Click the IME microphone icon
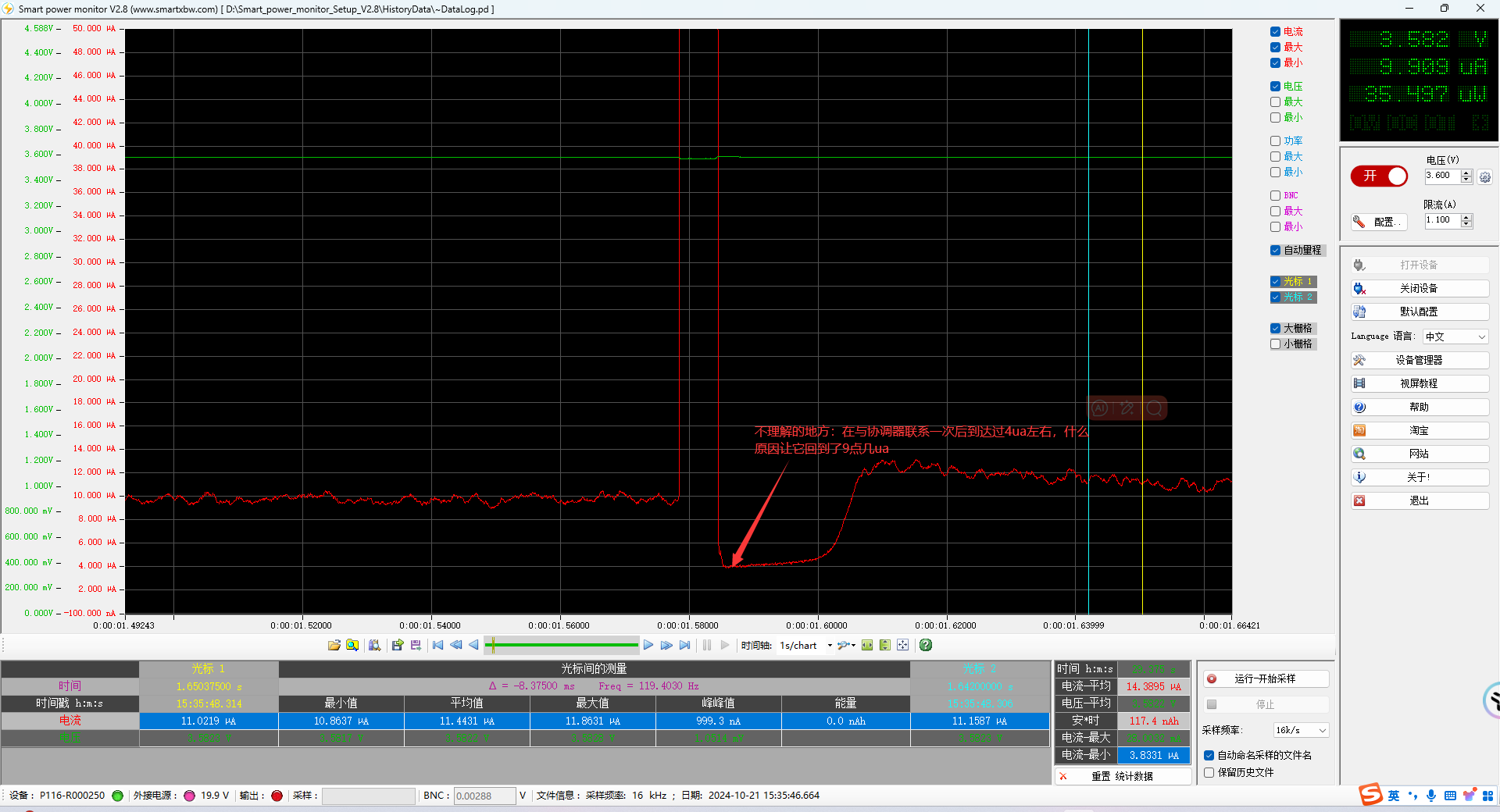 pos(1431,796)
